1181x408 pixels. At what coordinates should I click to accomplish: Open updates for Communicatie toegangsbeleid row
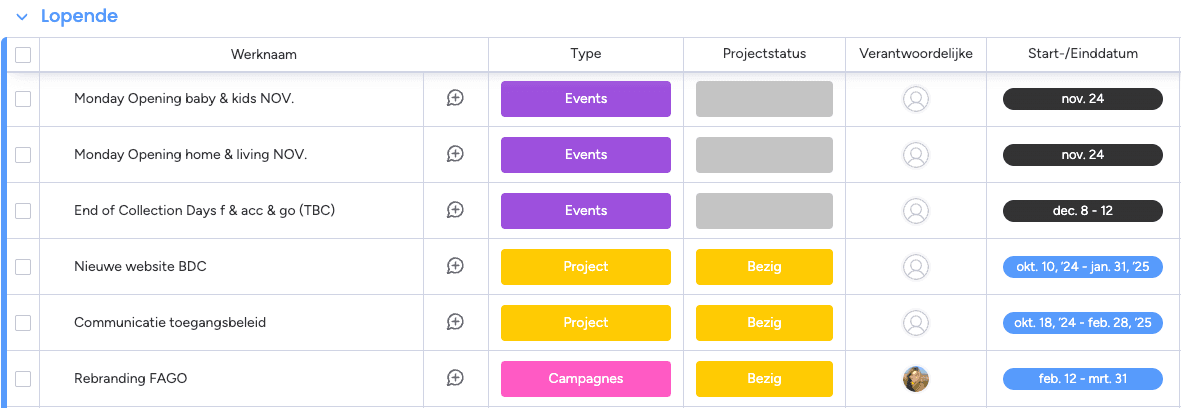[x=455, y=322]
